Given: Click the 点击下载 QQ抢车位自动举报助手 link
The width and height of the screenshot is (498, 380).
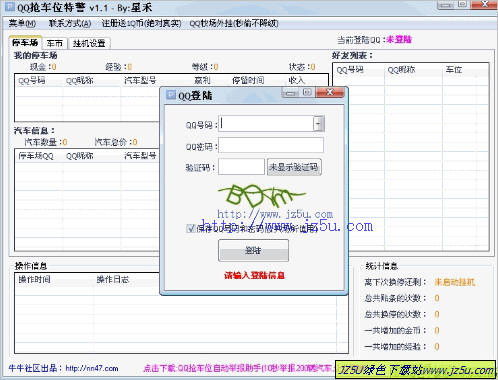Looking at the screenshot, I should 238,368.
